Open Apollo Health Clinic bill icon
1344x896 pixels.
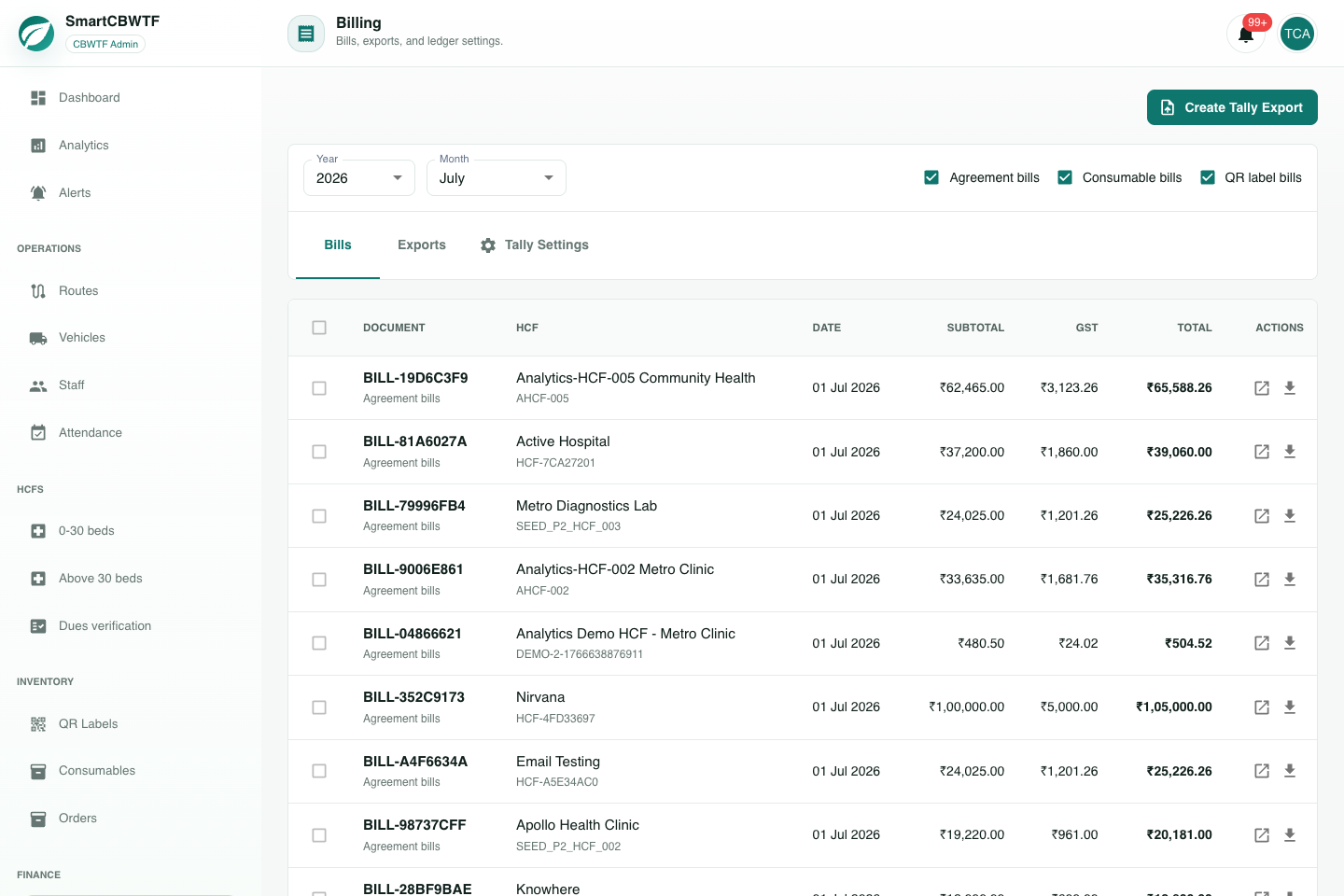(x=1262, y=835)
